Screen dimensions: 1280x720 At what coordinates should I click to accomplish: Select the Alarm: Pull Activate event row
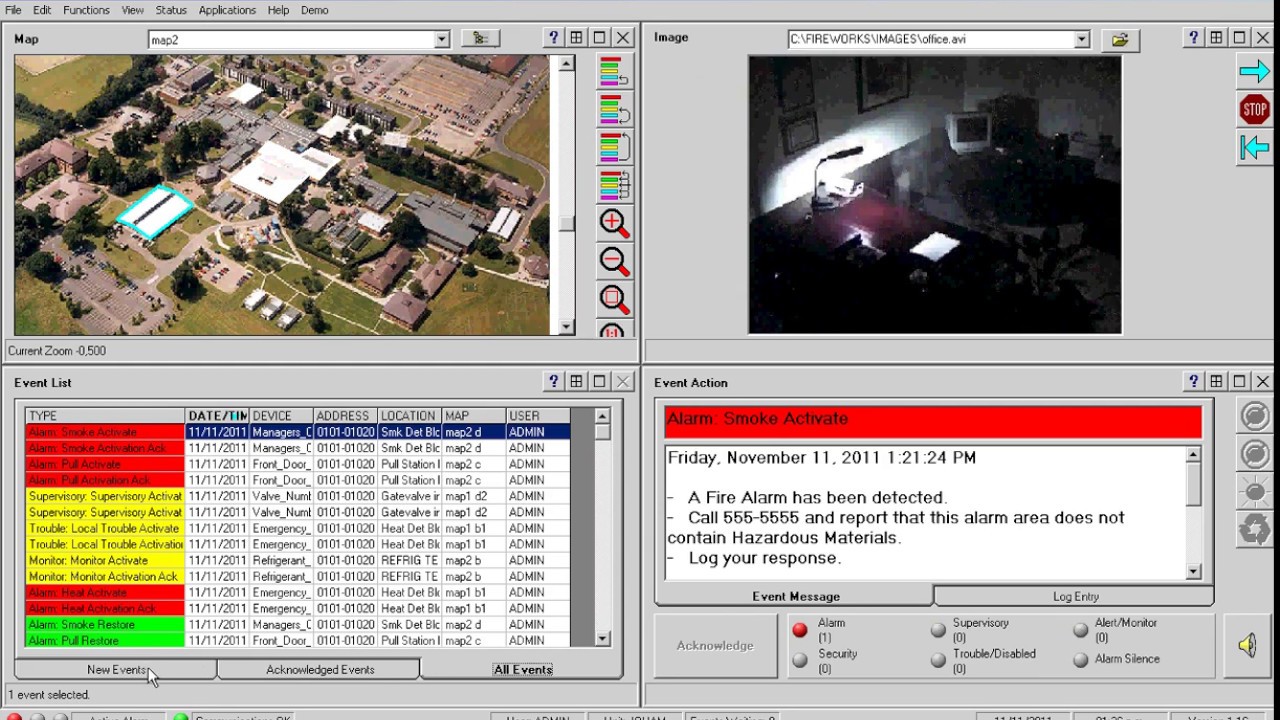click(298, 464)
